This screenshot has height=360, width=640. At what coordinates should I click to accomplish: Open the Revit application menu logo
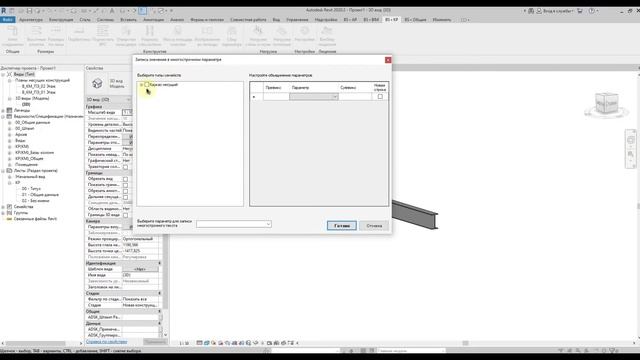click(4, 11)
